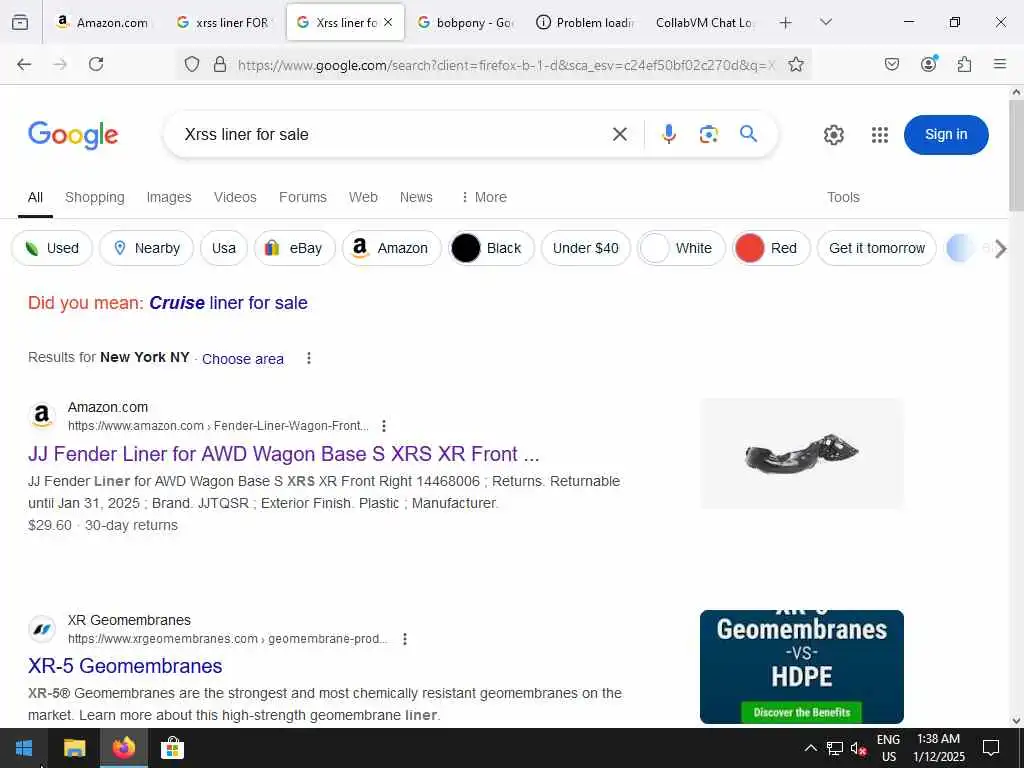The image size is (1024, 768).
Task: Open the Extensions puzzle icon
Action: [965, 64]
